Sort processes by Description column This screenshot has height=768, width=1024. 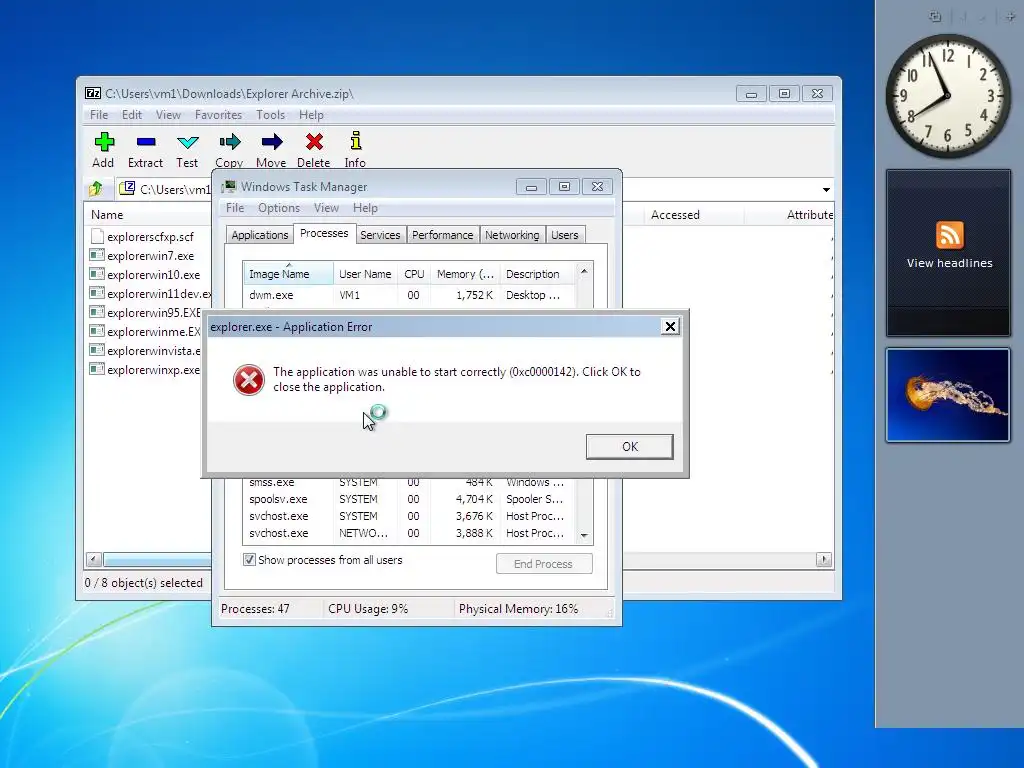coord(537,274)
